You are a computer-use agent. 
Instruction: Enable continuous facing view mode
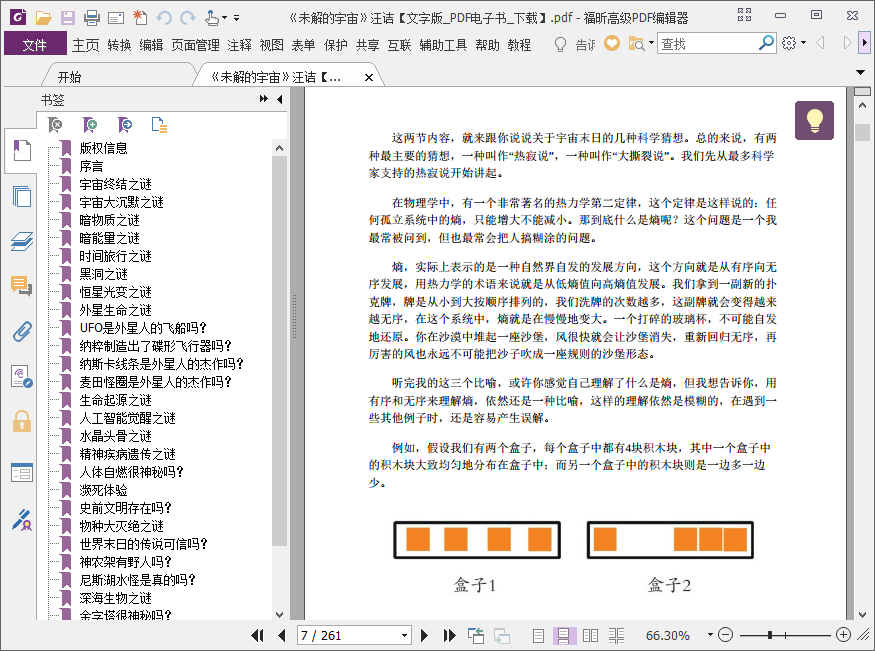coord(617,635)
